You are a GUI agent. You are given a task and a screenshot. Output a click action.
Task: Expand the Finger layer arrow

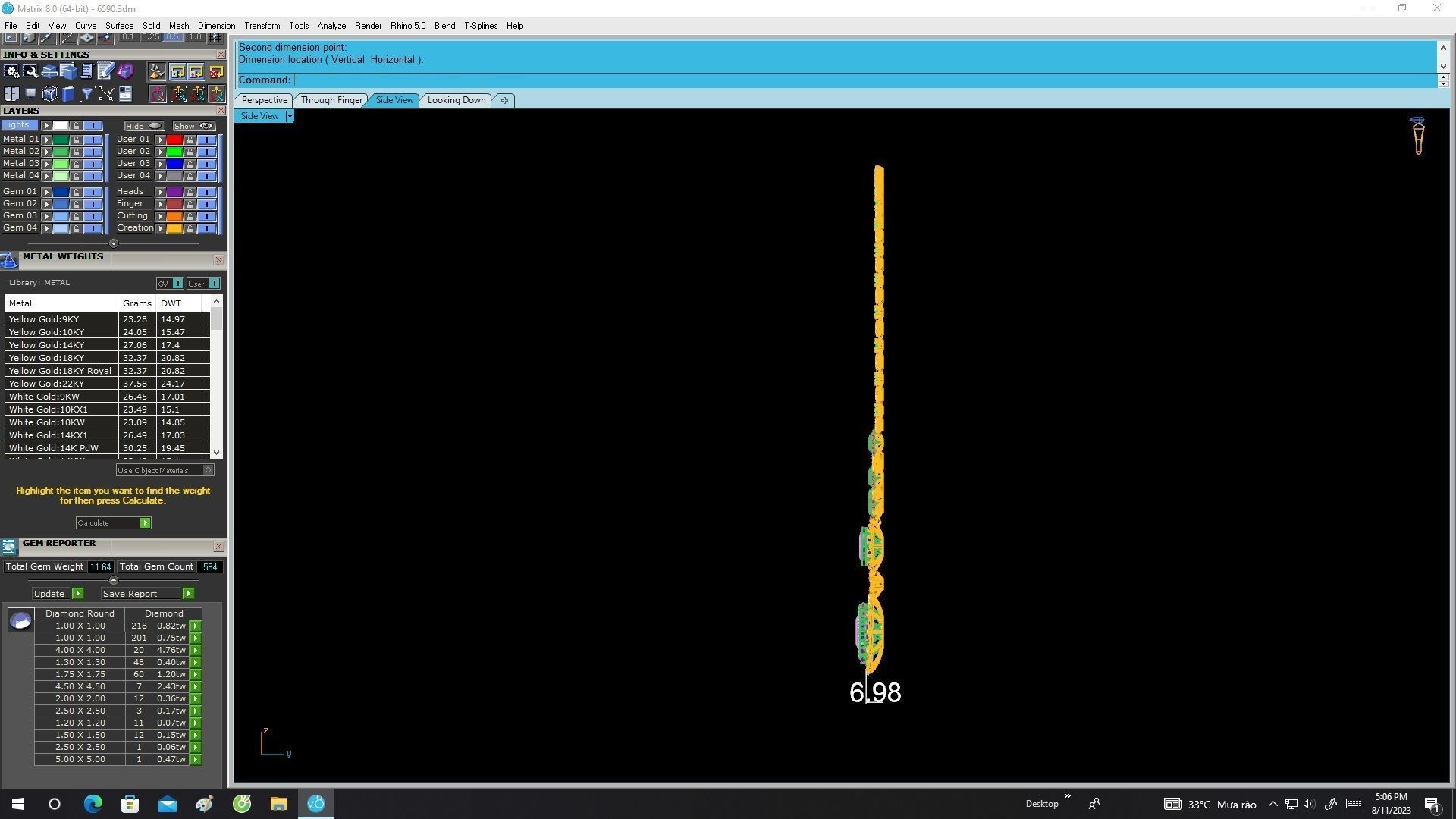point(160,204)
